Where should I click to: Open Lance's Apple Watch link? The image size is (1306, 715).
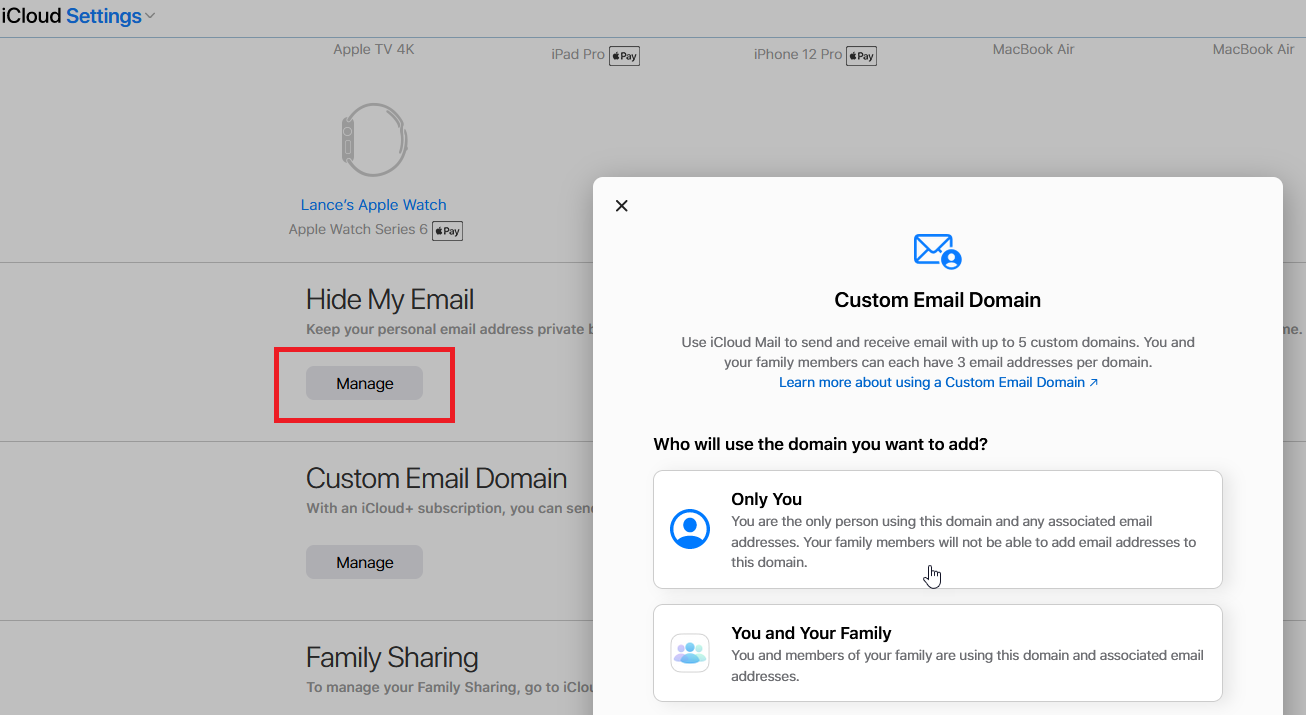pyautogui.click(x=374, y=205)
